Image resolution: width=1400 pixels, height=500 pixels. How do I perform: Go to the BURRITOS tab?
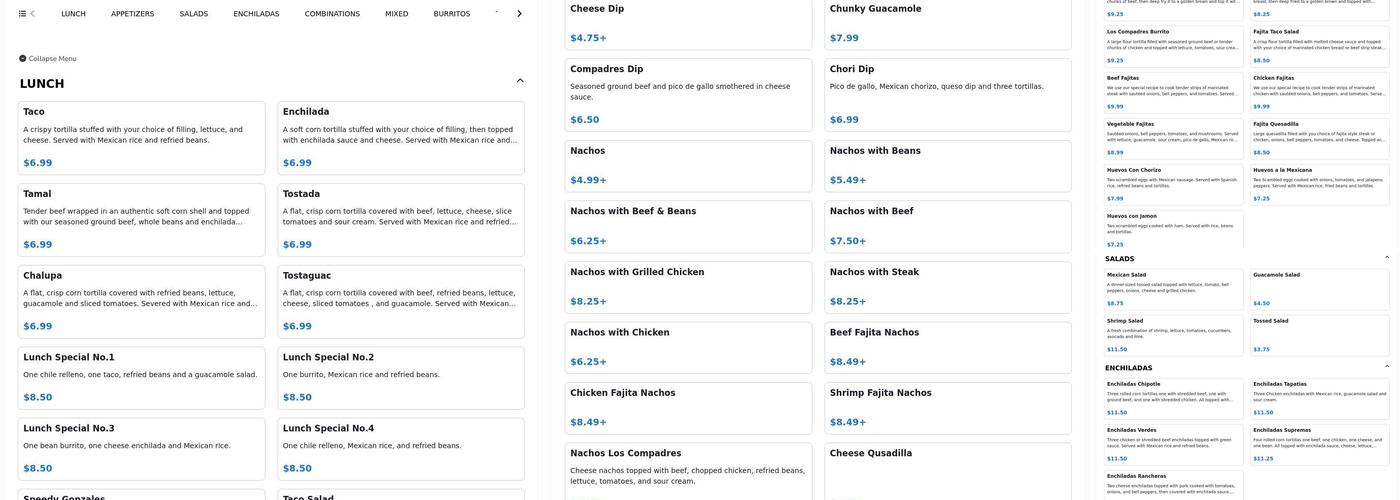coord(451,14)
